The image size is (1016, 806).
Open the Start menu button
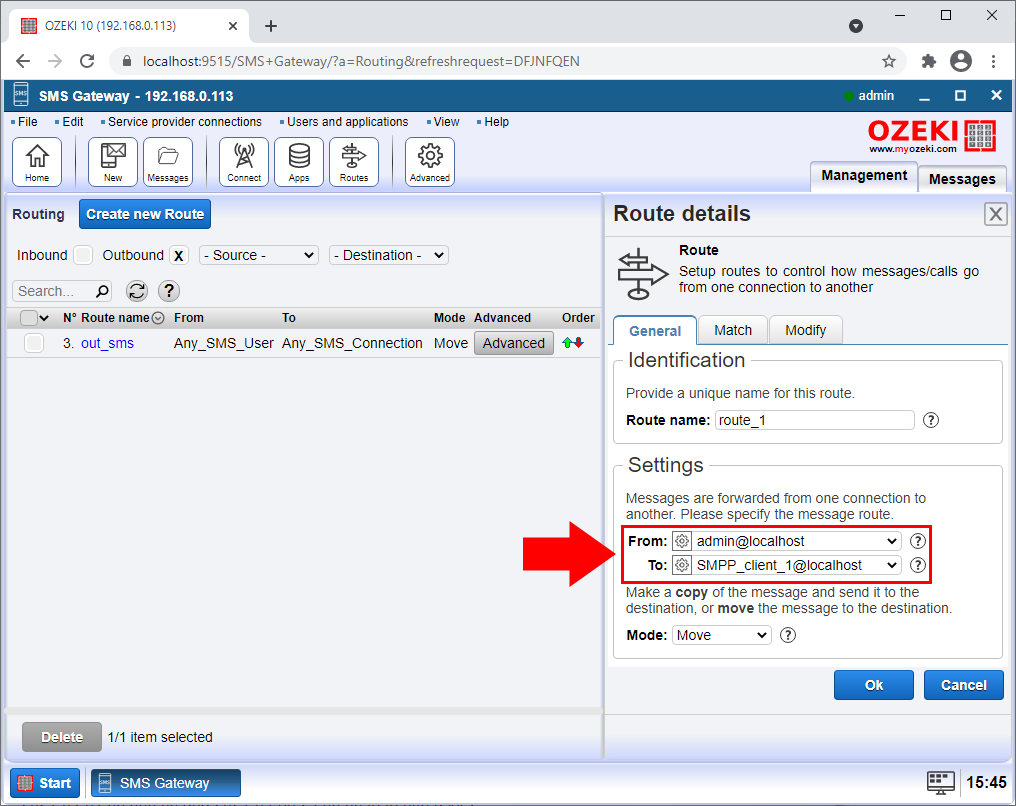(45, 783)
